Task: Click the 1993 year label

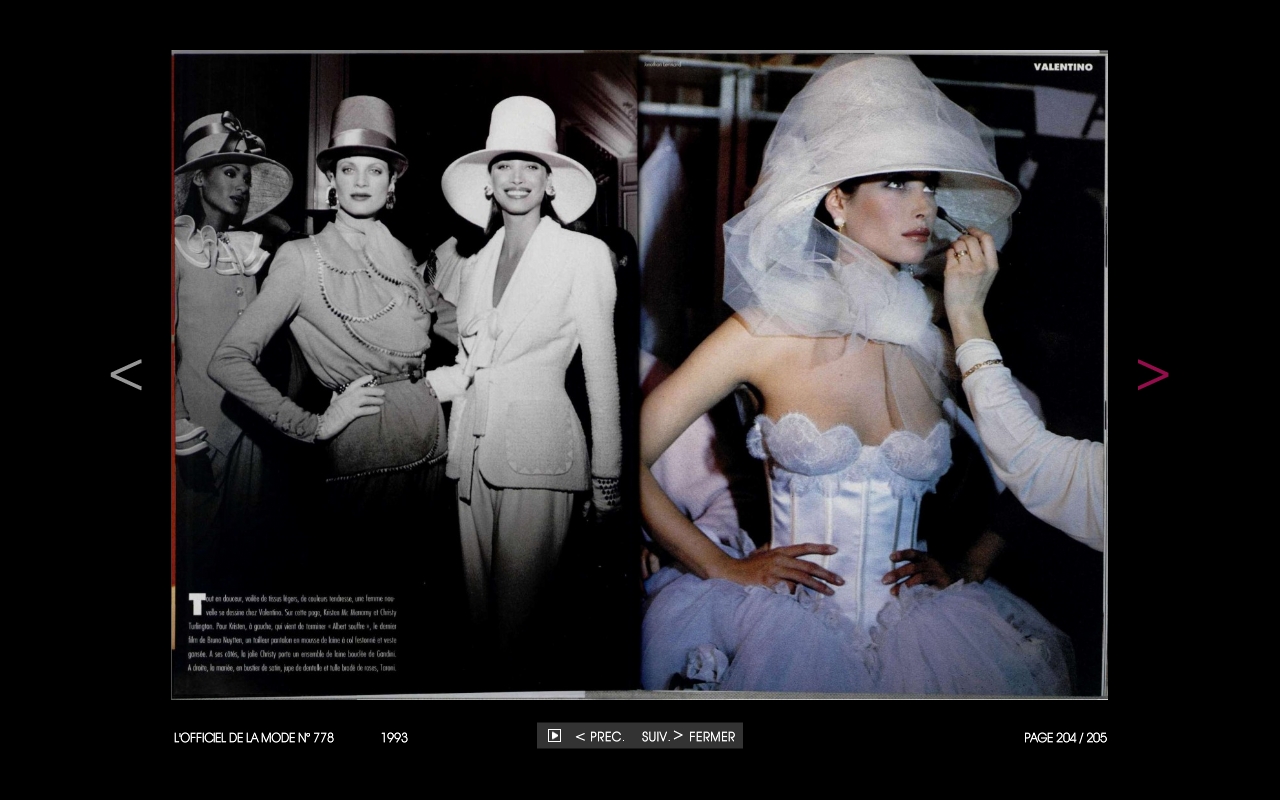Action: coord(394,738)
